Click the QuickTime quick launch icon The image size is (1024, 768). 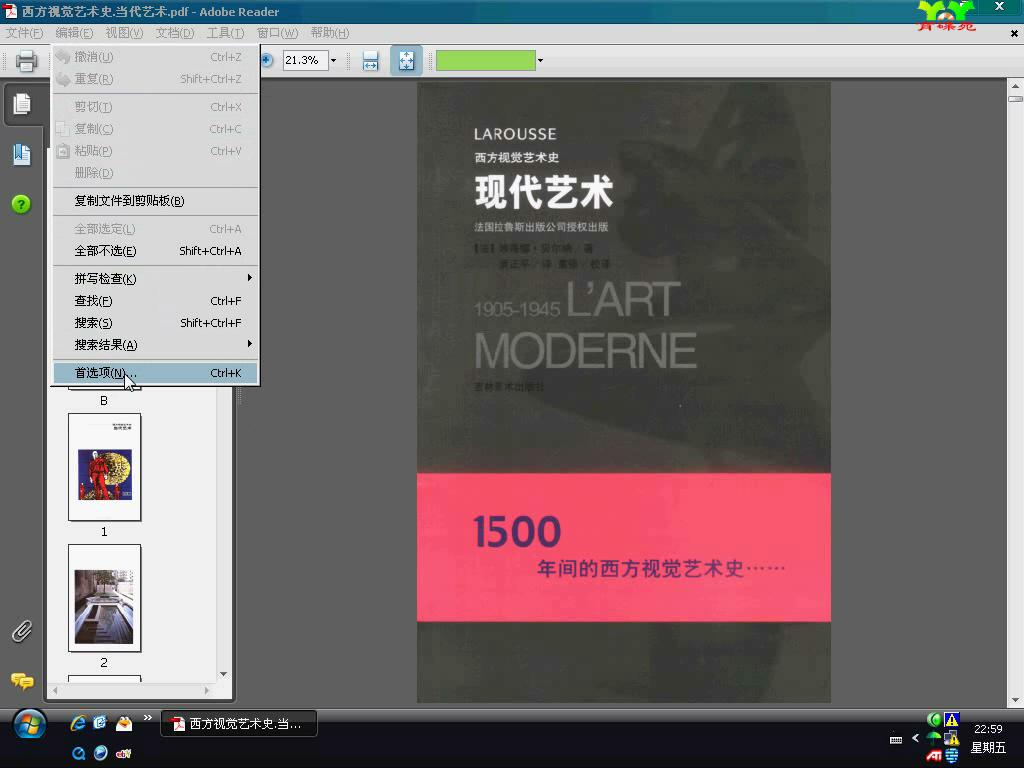pos(78,753)
